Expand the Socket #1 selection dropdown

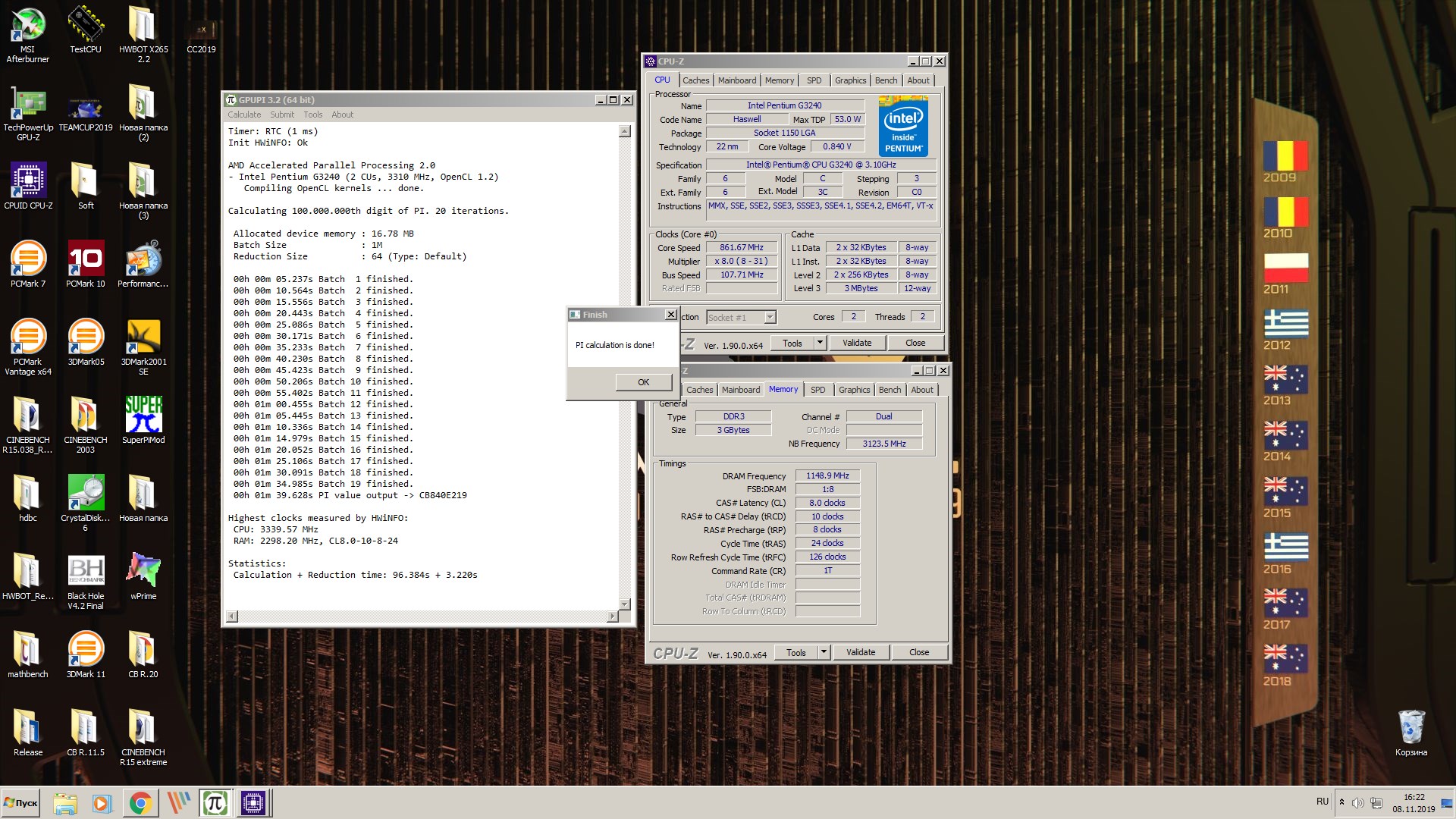point(770,318)
